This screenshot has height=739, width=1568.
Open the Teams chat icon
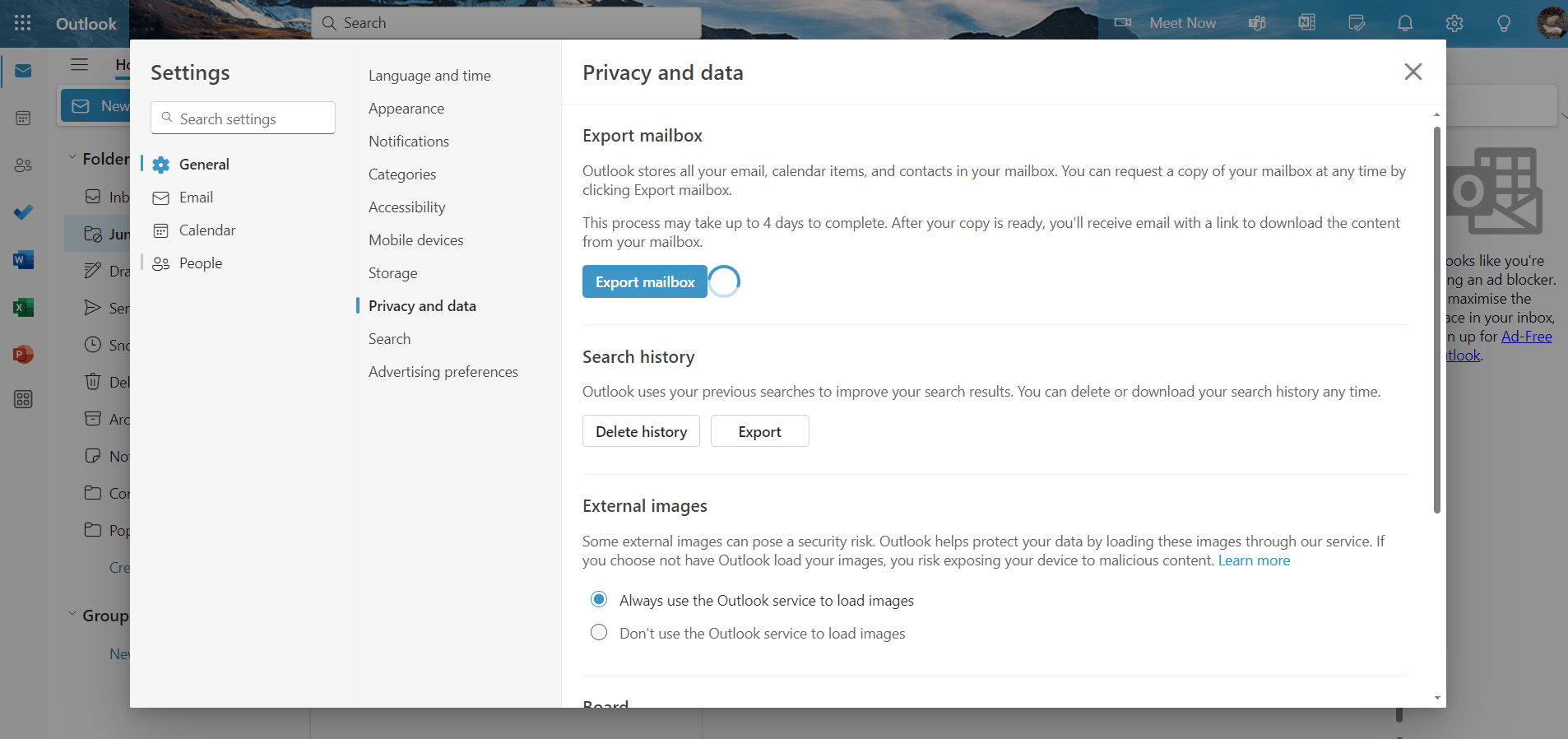pos(1257,23)
